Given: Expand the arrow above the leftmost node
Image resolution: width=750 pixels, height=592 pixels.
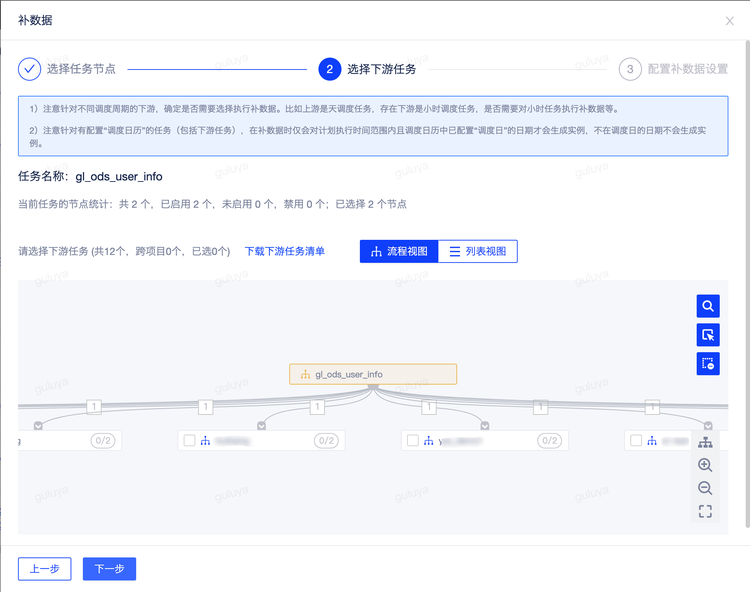Looking at the screenshot, I should click(38, 425).
